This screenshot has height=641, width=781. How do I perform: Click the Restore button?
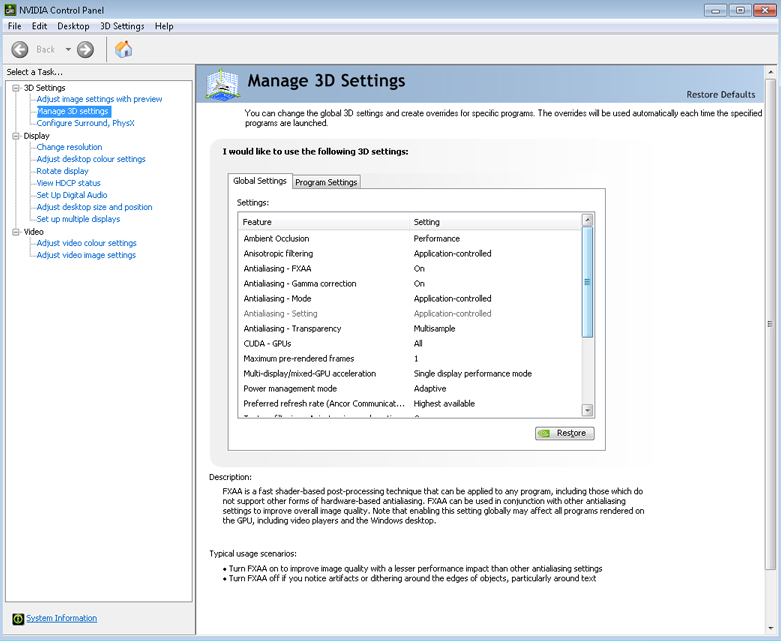(x=565, y=433)
